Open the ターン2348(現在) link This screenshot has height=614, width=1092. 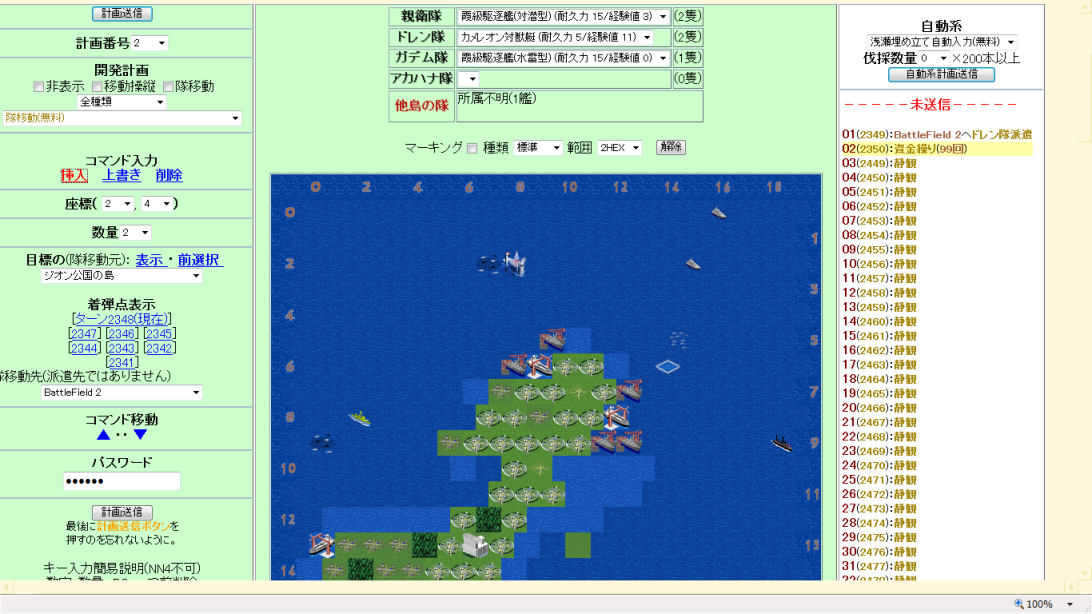[x=122, y=319]
